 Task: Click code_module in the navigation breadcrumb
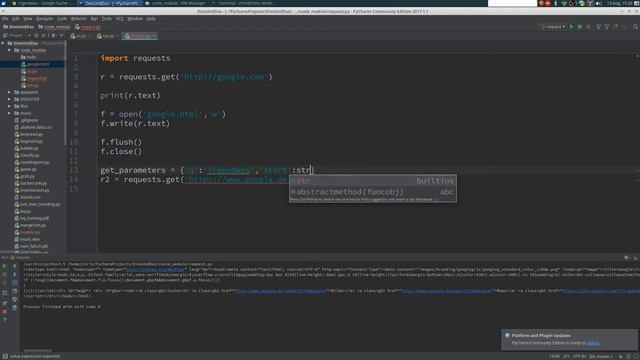coord(54,27)
